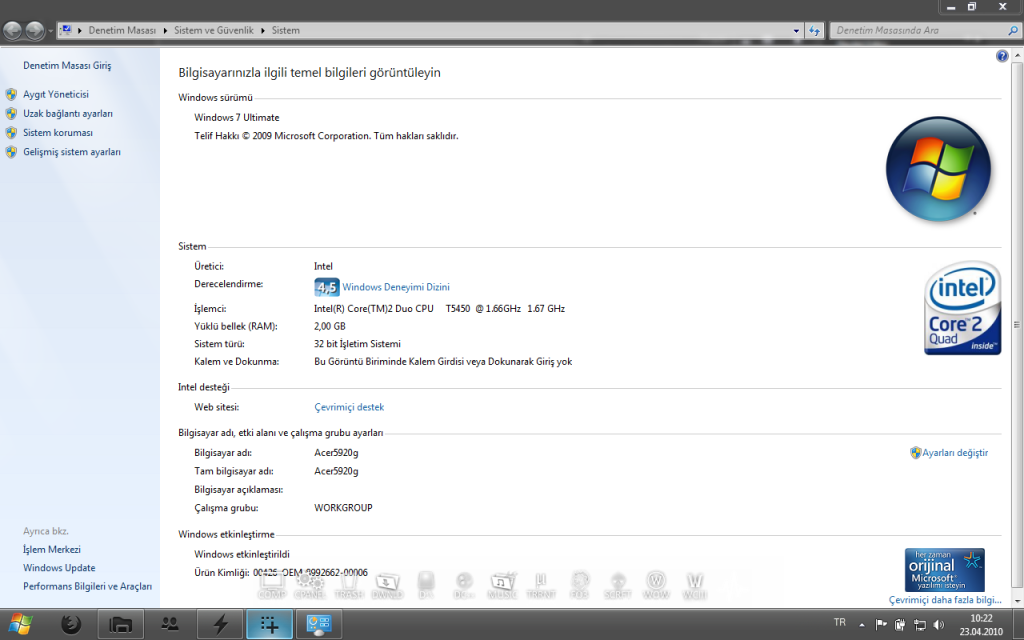Go back with the Back arrow button
This screenshot has width=1024, height=640.
tap(12, 30)
